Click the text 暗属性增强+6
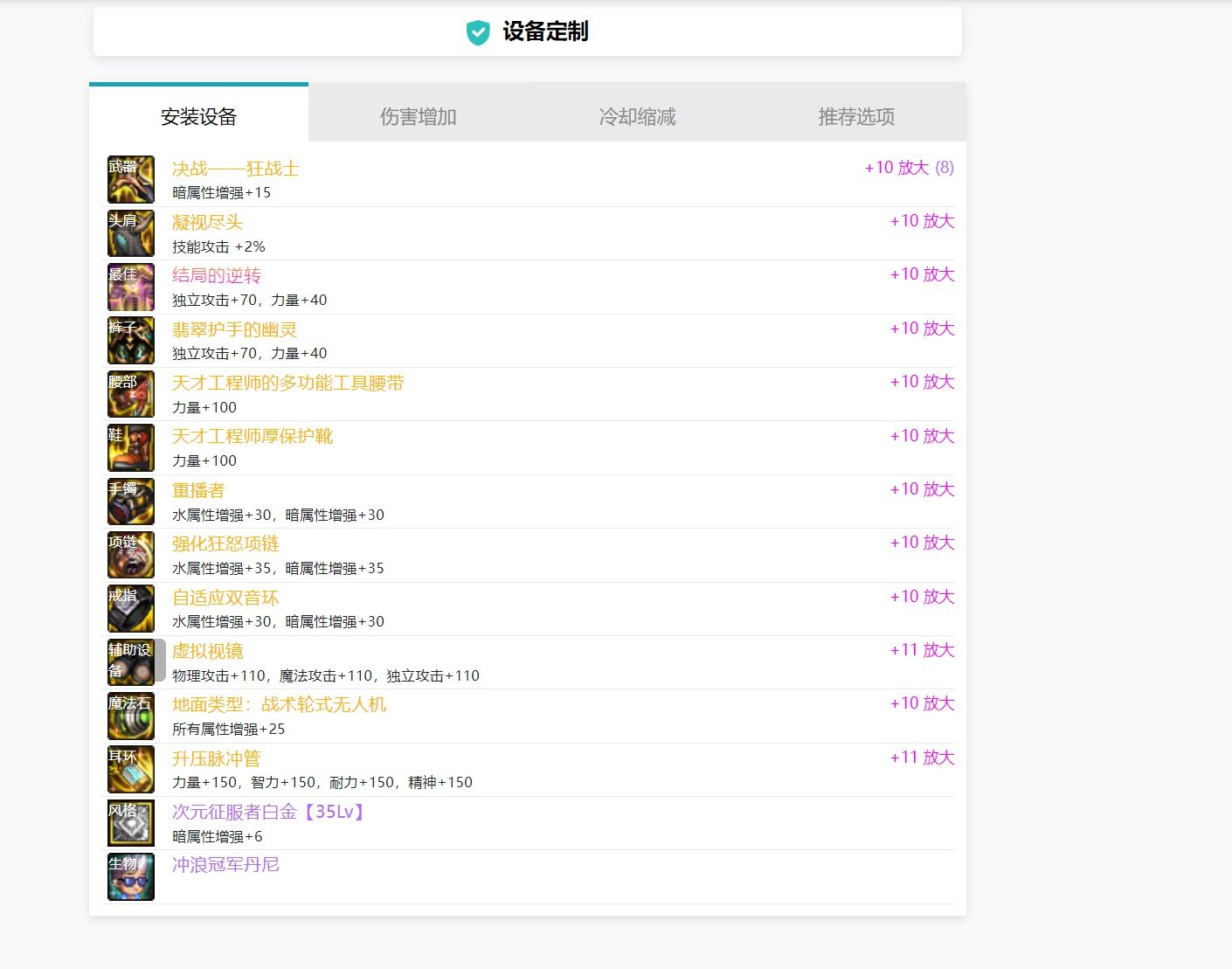Image resolution: width=1232 pixels, height=969 pixels. click(x=218, y=837)
